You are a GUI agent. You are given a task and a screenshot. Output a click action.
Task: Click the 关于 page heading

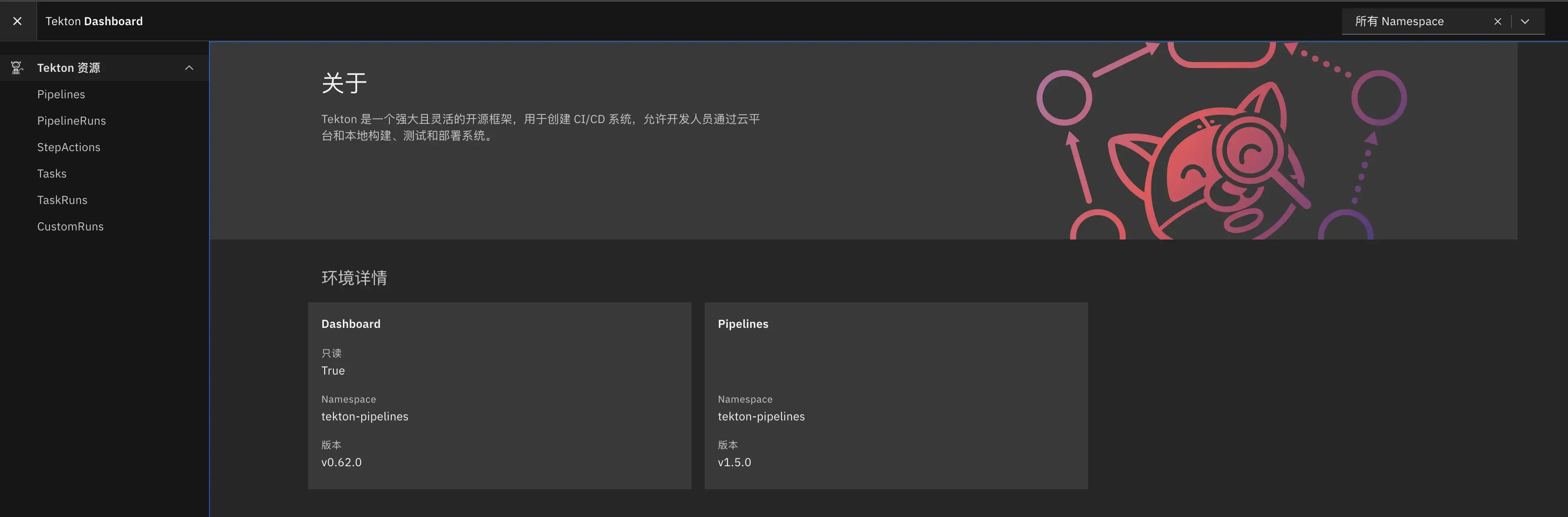pos(344,83)
